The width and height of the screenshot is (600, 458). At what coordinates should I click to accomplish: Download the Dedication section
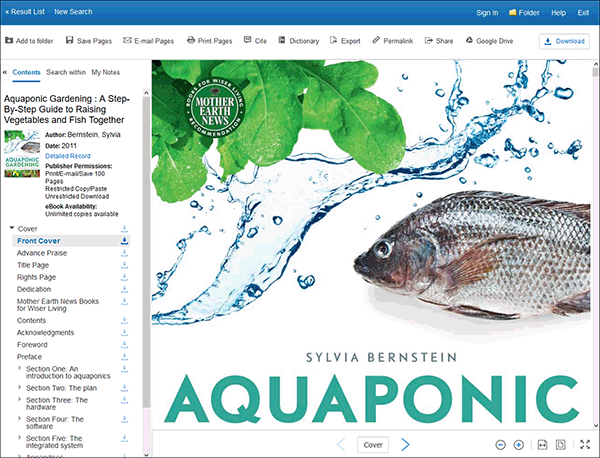[x=124, y=289]
